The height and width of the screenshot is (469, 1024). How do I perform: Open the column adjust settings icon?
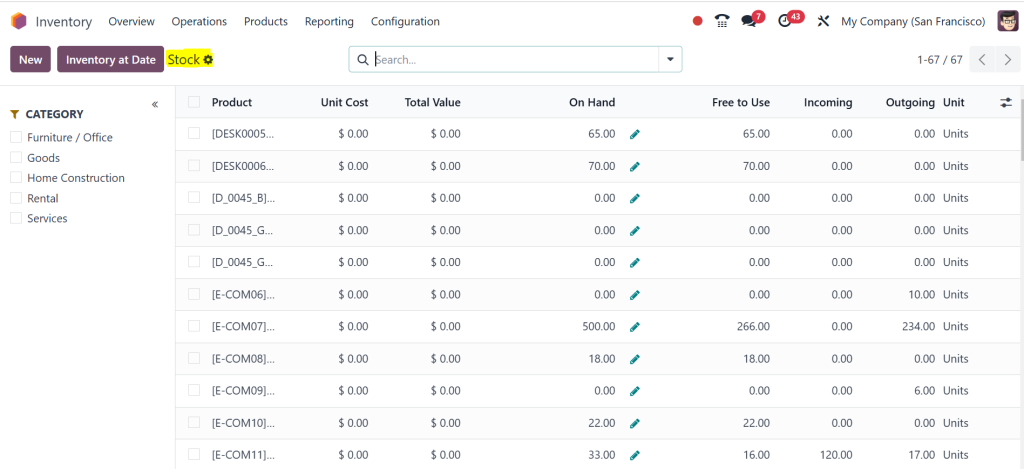1006,103
